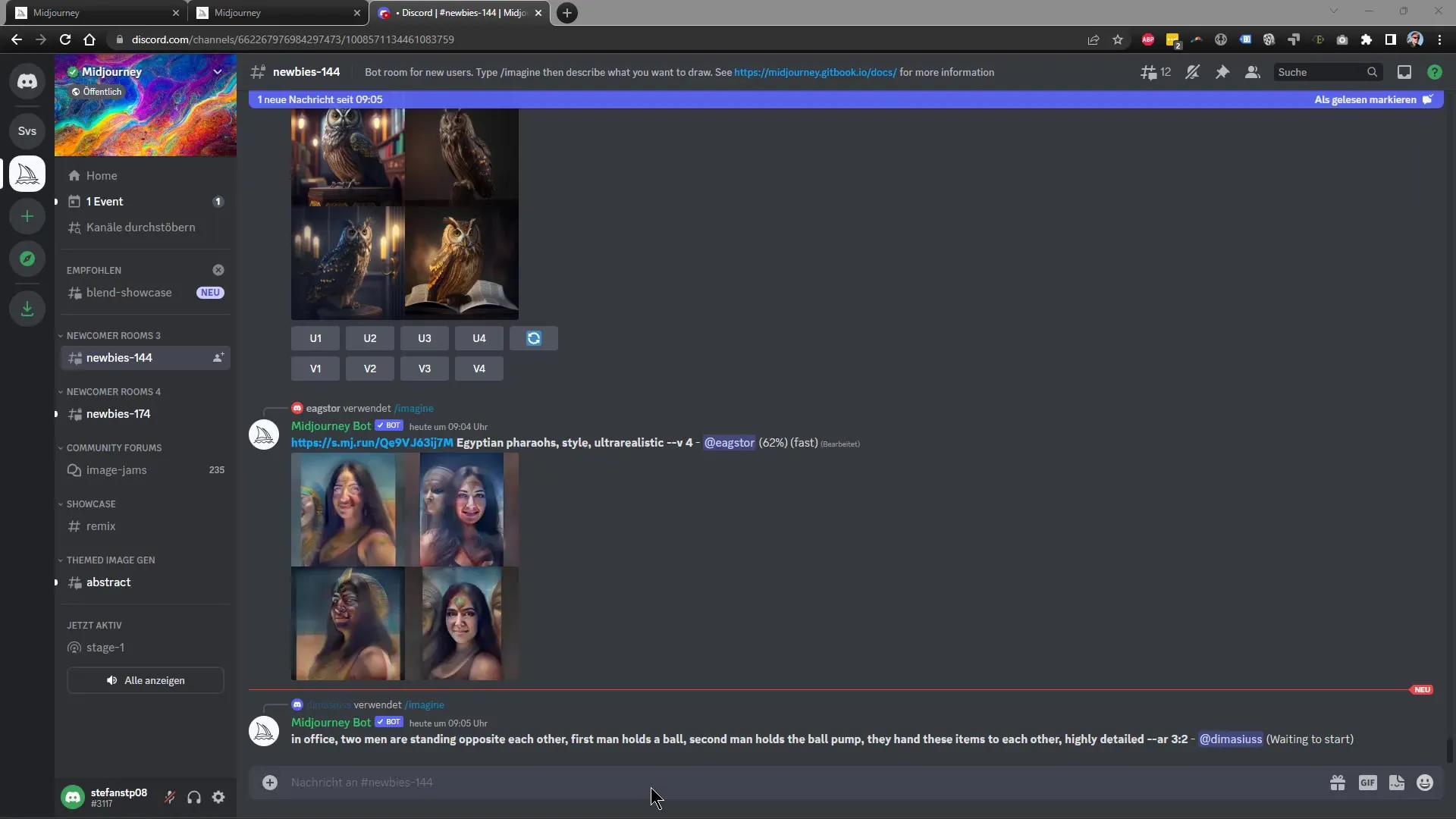The width and height of the screenshot is (1456, 819).
Task: Expand the NEWCOMER ROOMS 4 section
Action: tap(113, 391)
